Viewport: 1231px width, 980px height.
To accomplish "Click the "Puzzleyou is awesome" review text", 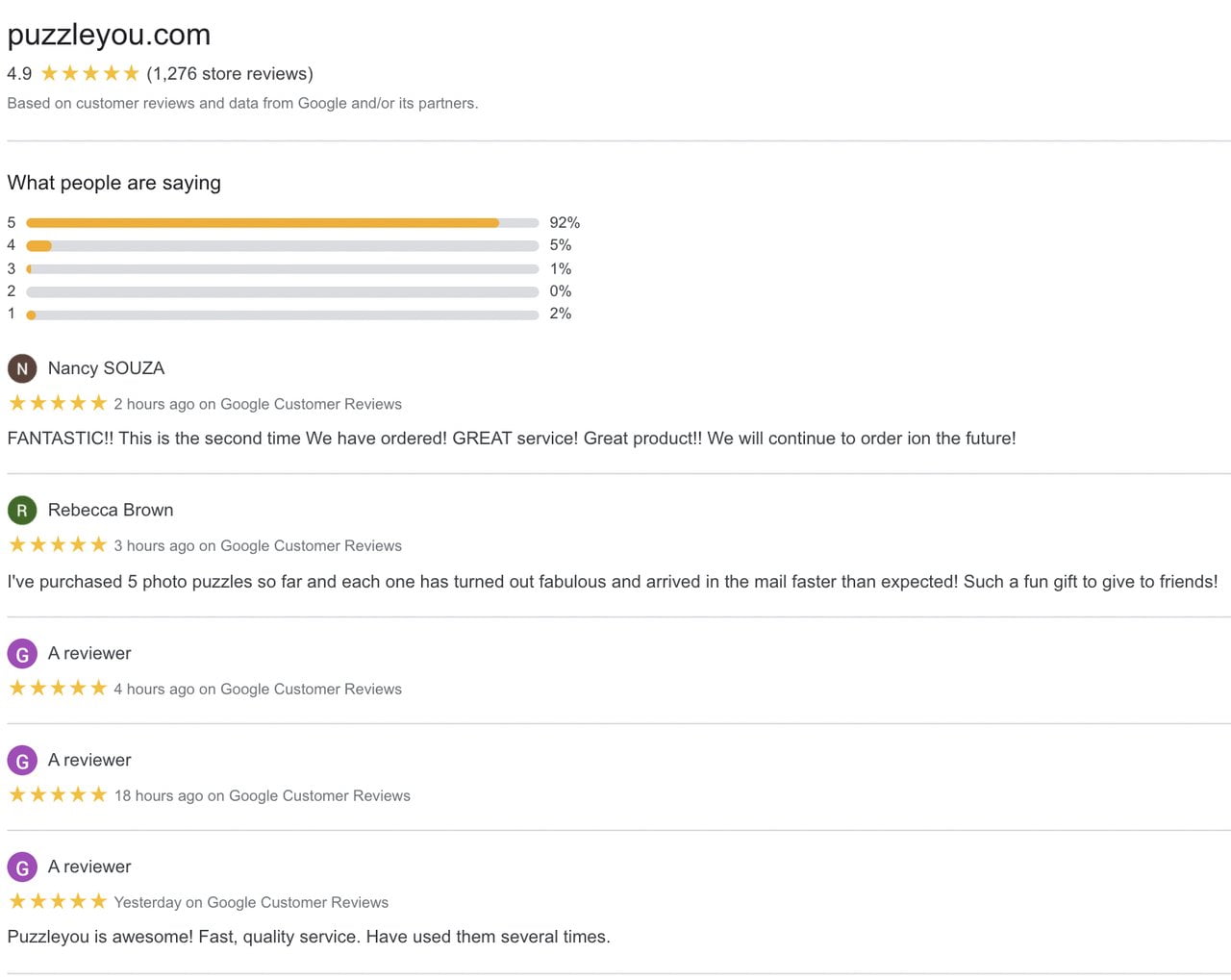I will tap(308, 937).
